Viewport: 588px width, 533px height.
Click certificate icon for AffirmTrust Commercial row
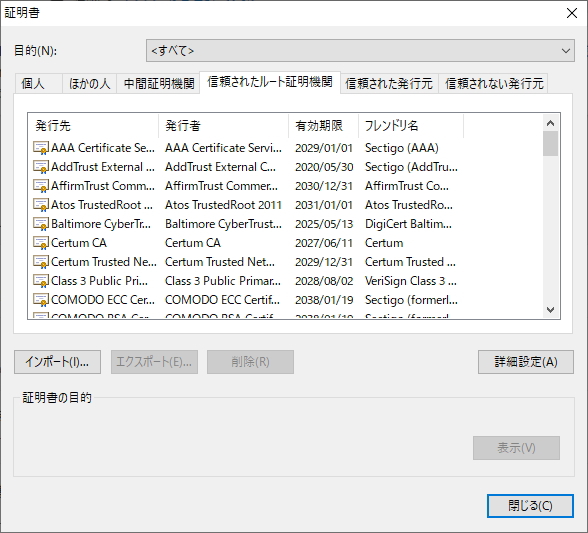point(41,186)
